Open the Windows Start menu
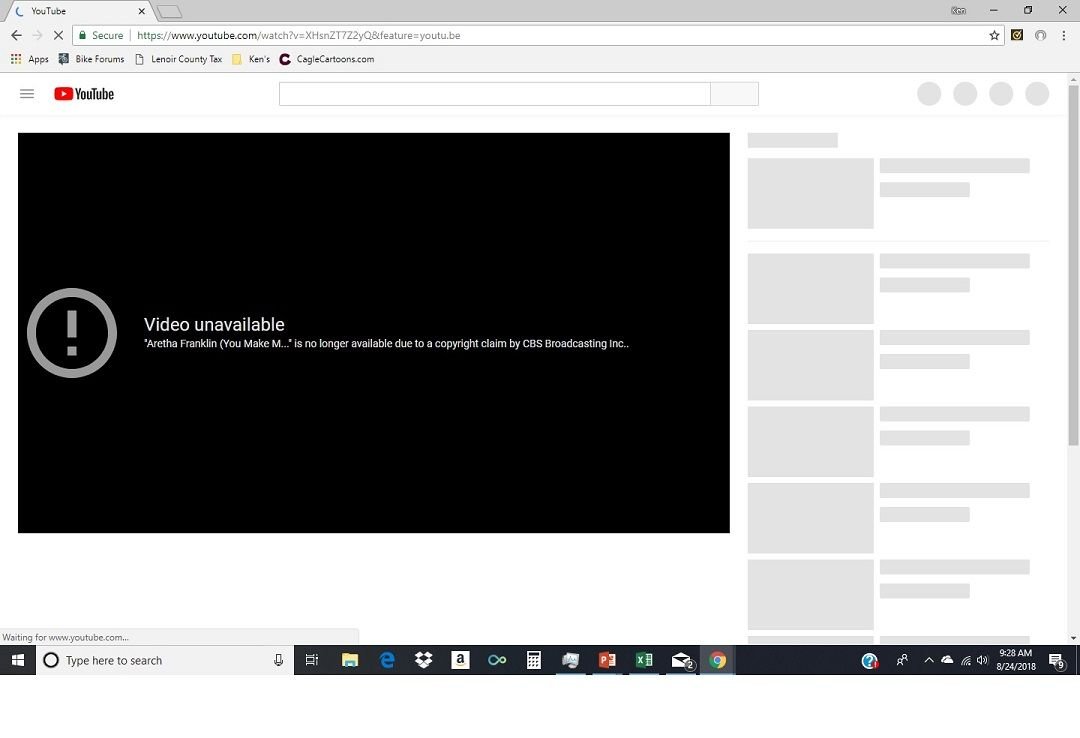1080x738 pixels. coord(18,660)
